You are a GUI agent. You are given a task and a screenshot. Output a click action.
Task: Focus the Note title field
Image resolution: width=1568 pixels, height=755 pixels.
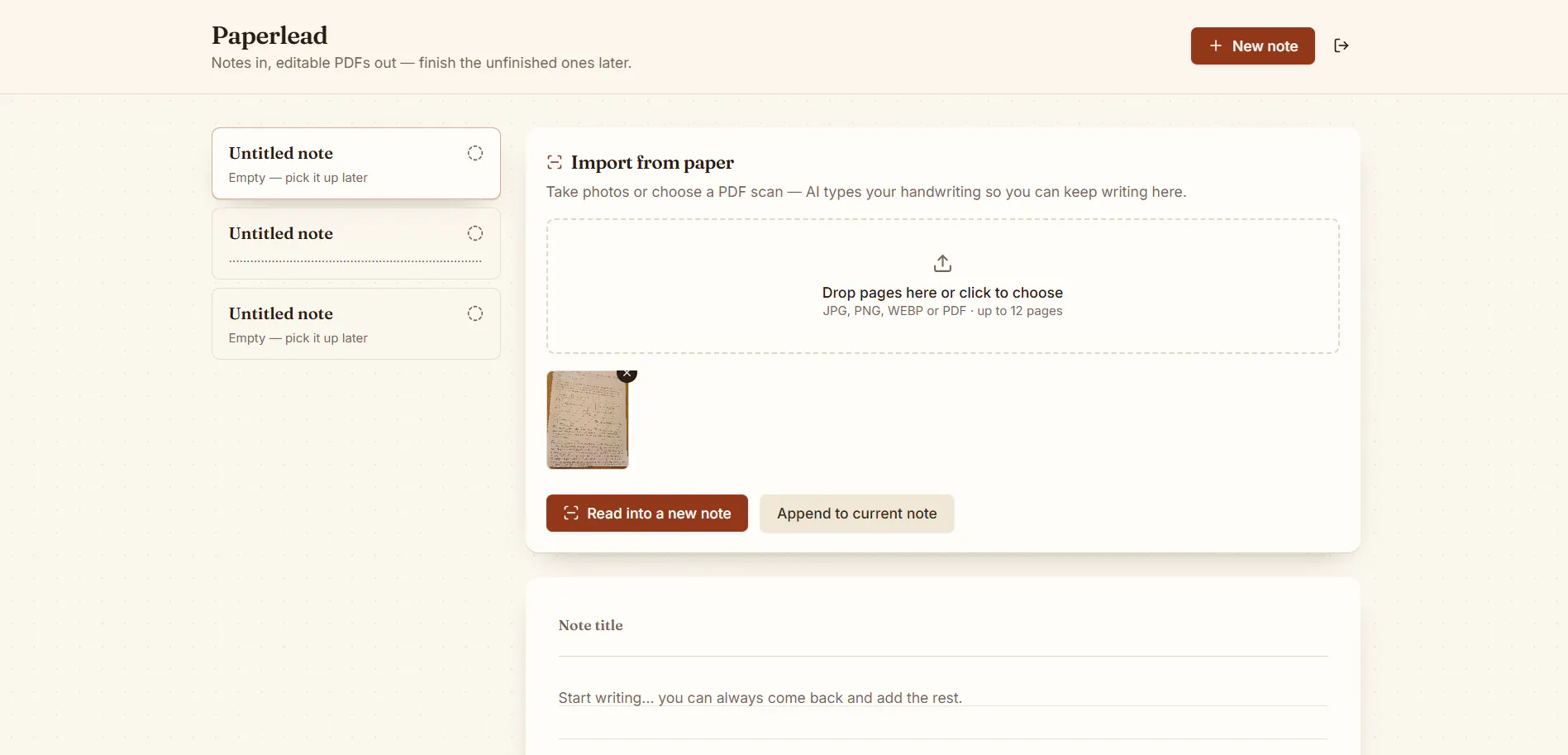(942, 626)
